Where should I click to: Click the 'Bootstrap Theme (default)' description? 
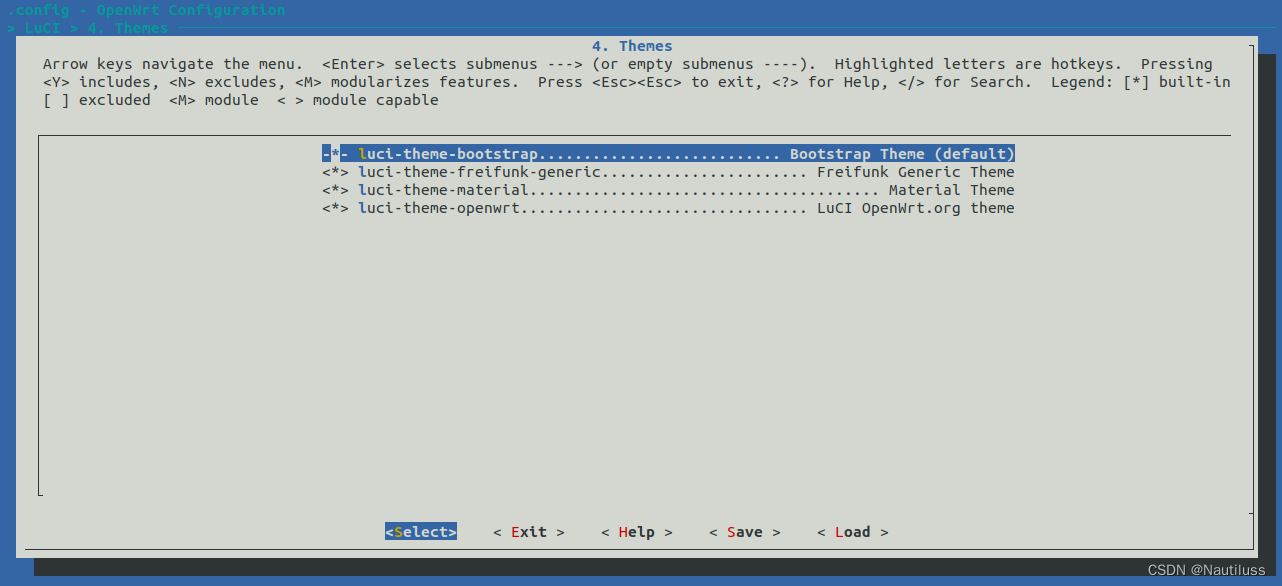pos(902,154)
